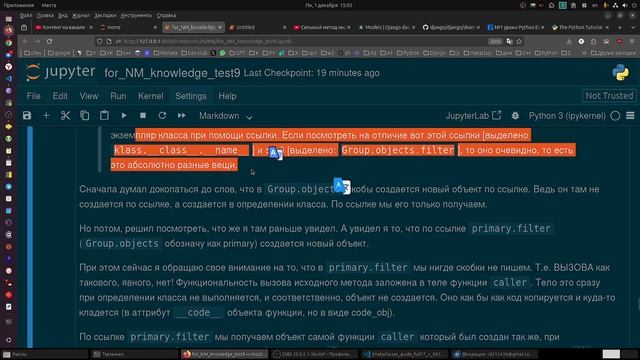Open a new browser tab
This screenshot has width=640, height=360.
(620, 27)
